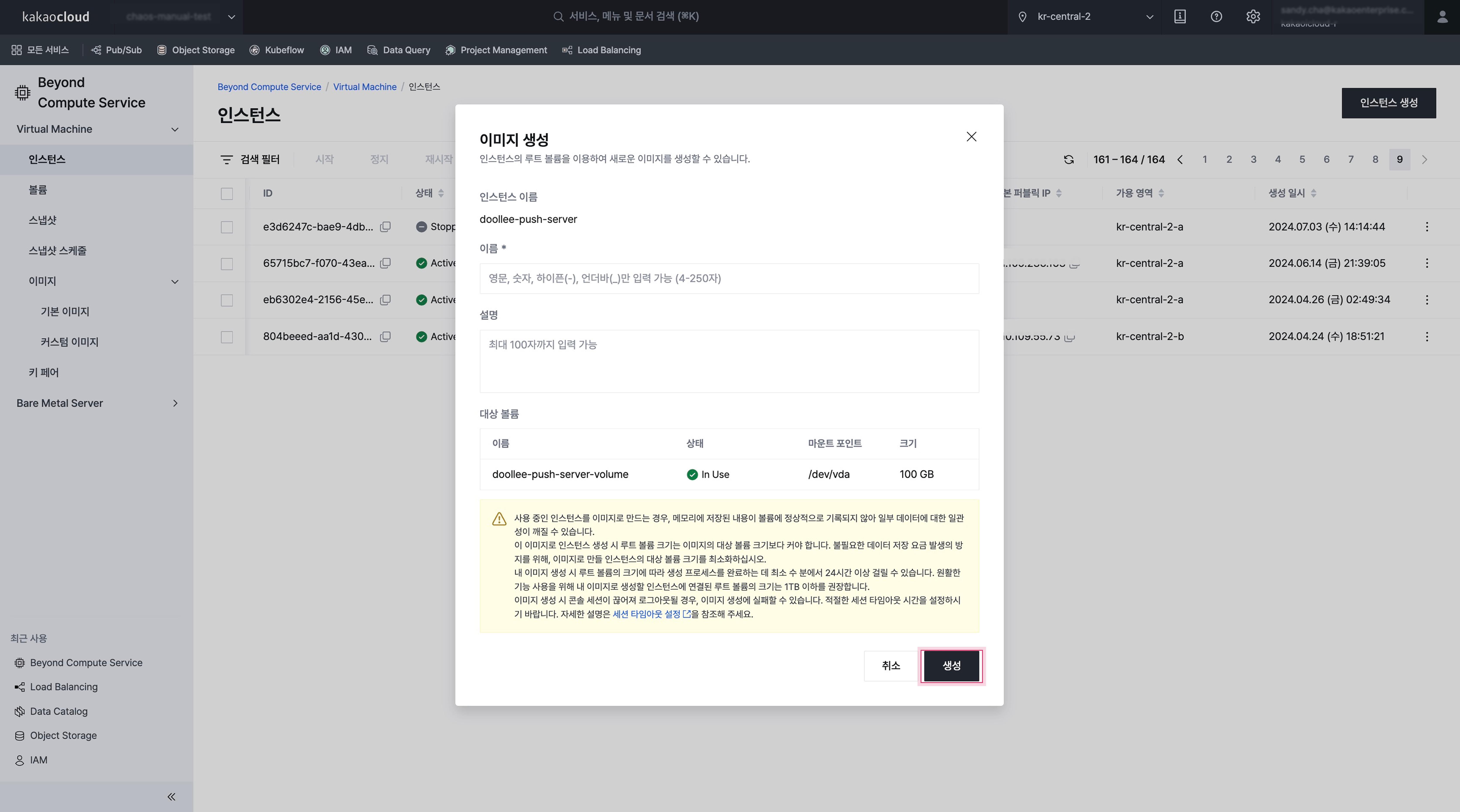Screen dimensions: 1460x812
Task: Open KakaoCloud settings gear
Action: click(x=1253, y=16)
